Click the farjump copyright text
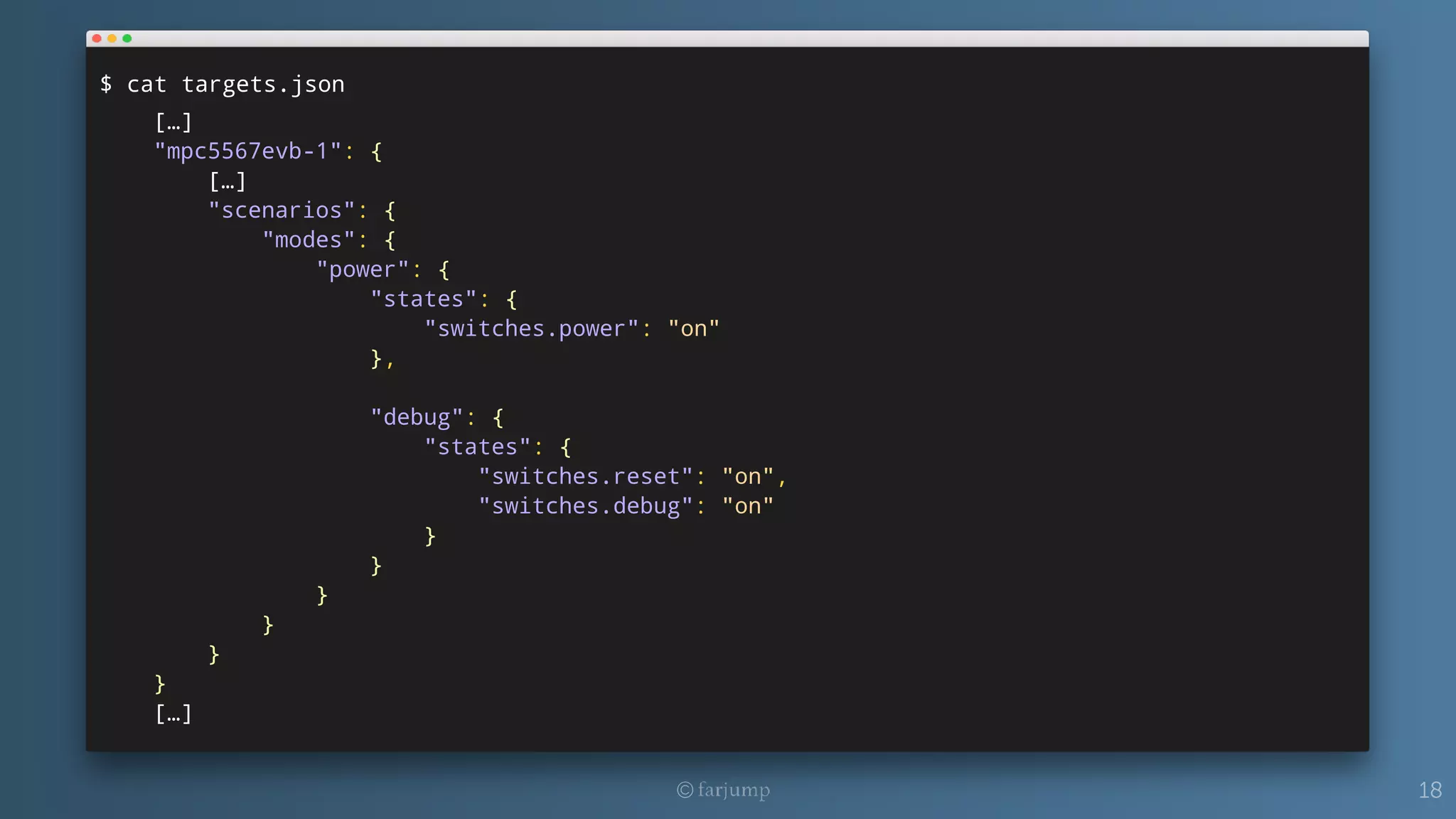The image size is (1456, 819). pyautogui.click(x=724, y=790)
